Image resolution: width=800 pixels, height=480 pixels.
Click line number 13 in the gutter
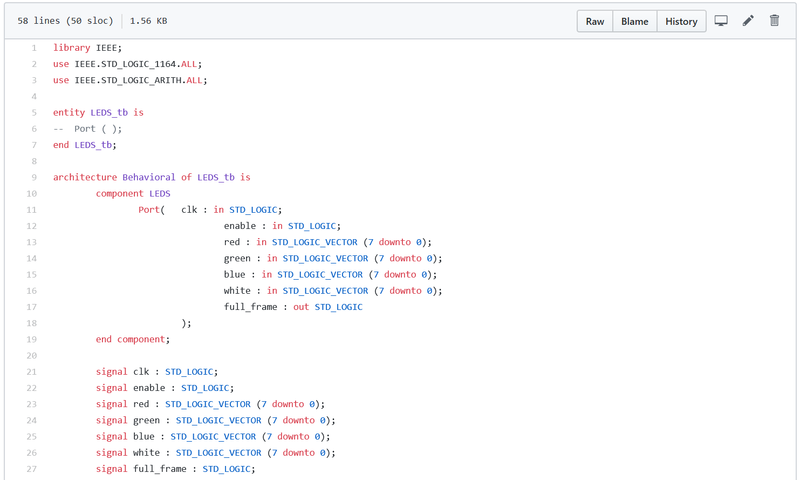click(31, 242)
